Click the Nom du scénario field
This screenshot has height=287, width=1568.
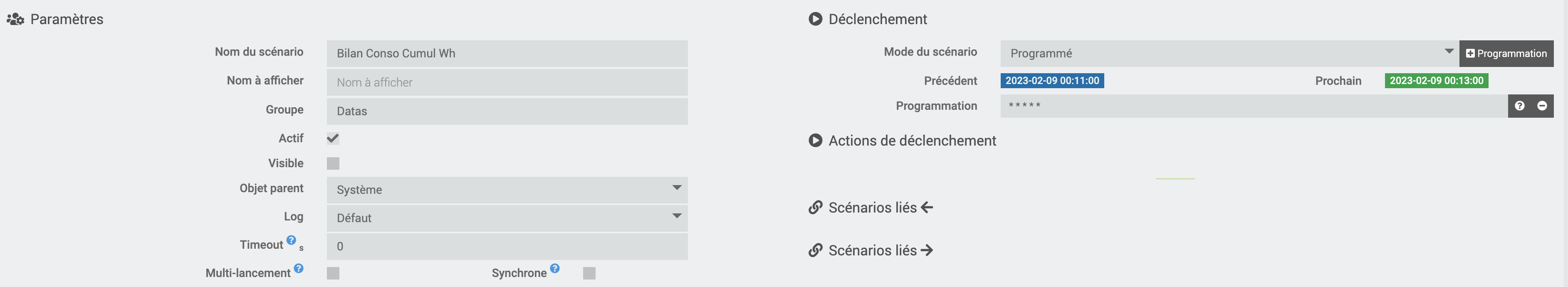click(x=507, y=54)
